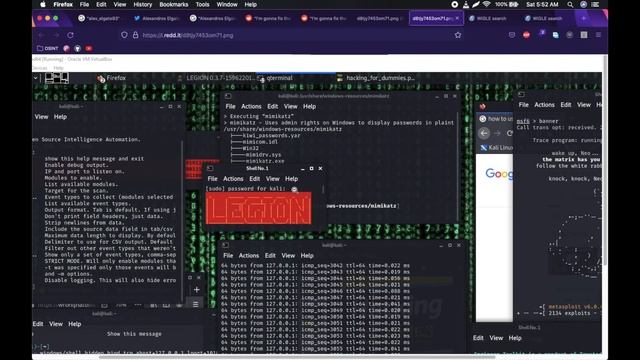Open the YouTube bookmark icon

[x=89, y=48]
